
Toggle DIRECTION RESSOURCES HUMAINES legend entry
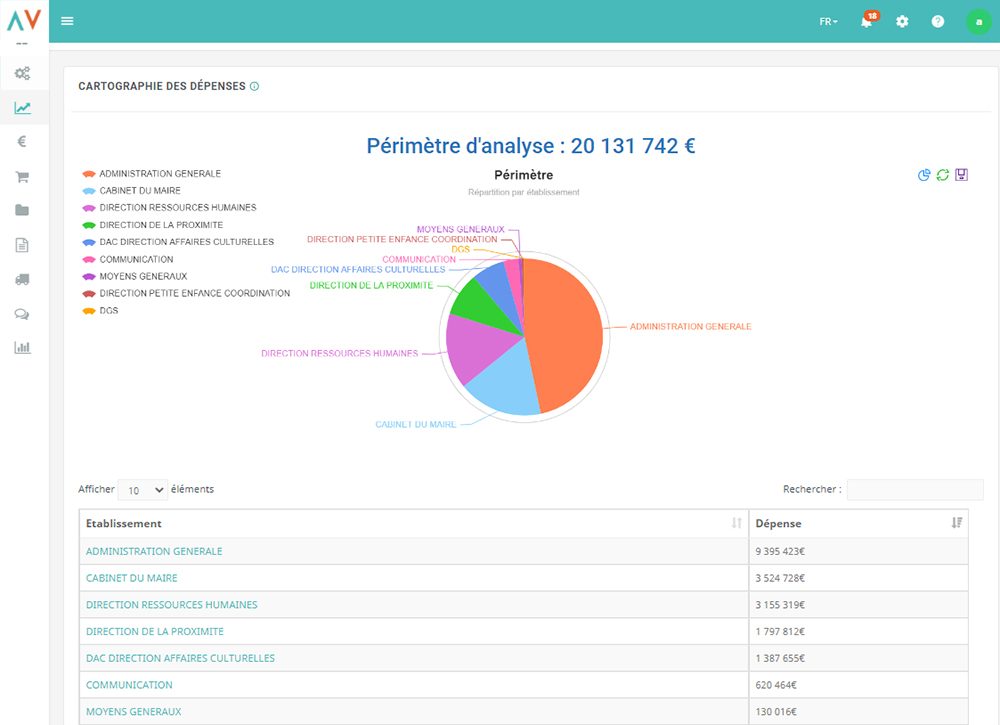[x=170, y=208]
